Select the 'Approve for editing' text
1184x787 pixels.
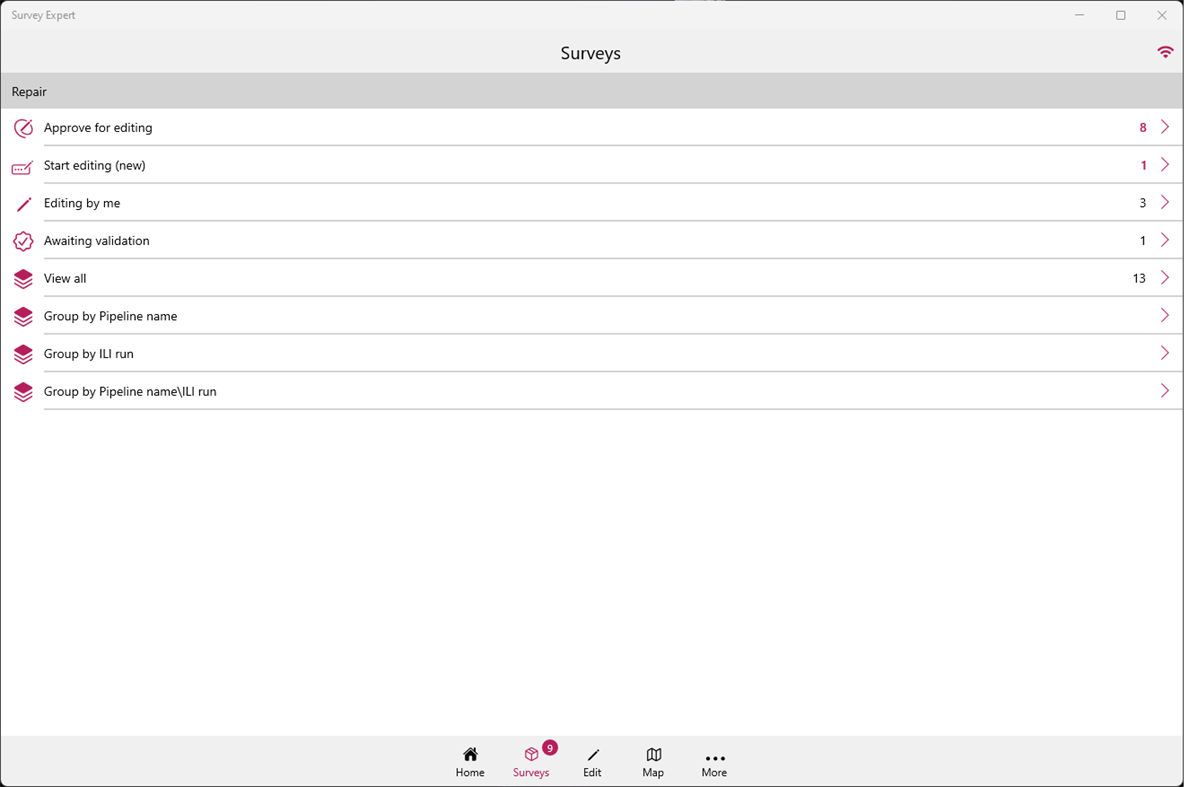pos(98,128)
